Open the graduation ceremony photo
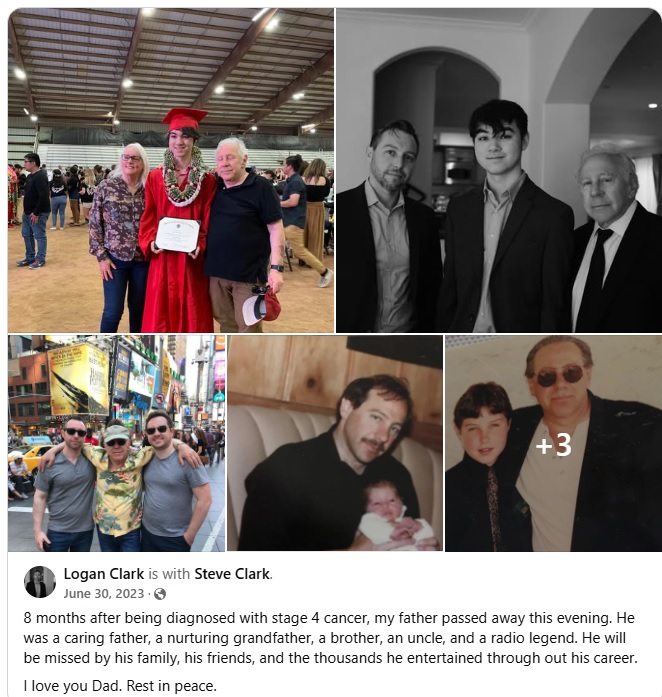 tap(171, 170)
